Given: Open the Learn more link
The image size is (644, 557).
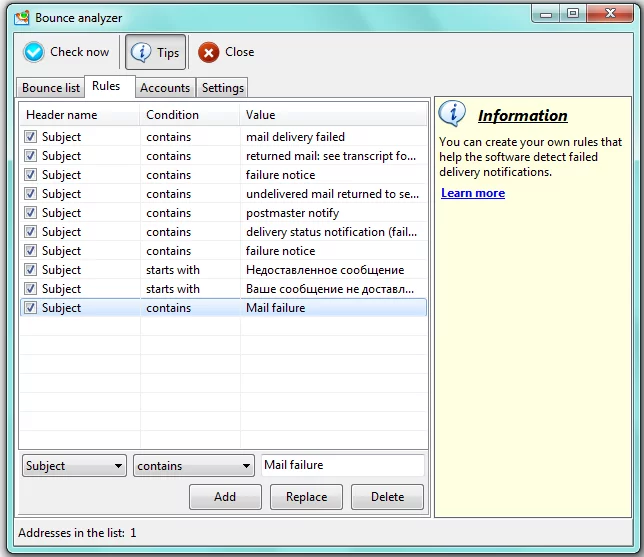Looking at the screenshot, I should click(x=473, y=193).
